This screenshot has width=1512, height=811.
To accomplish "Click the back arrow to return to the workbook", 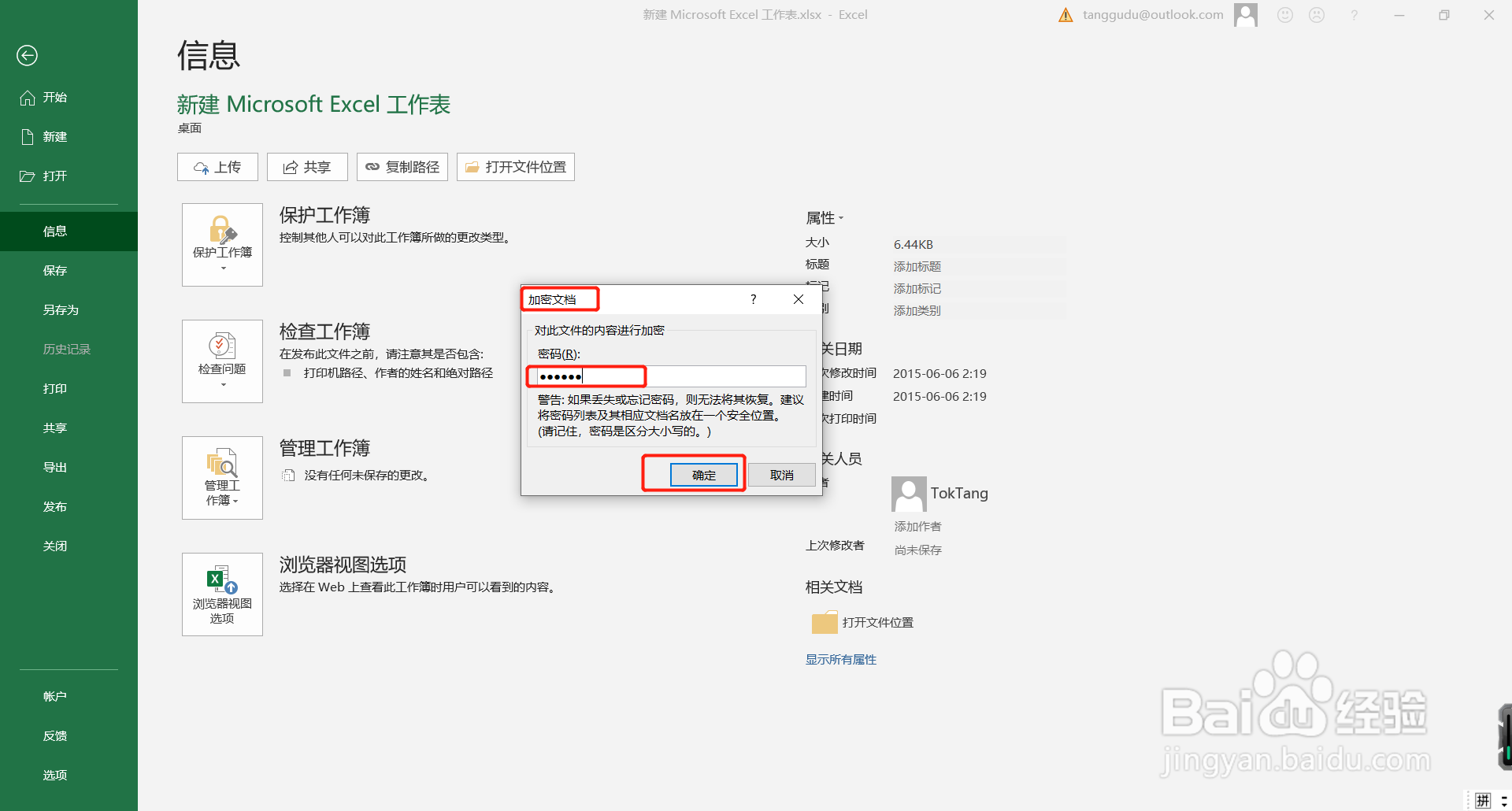I will 27,55.
